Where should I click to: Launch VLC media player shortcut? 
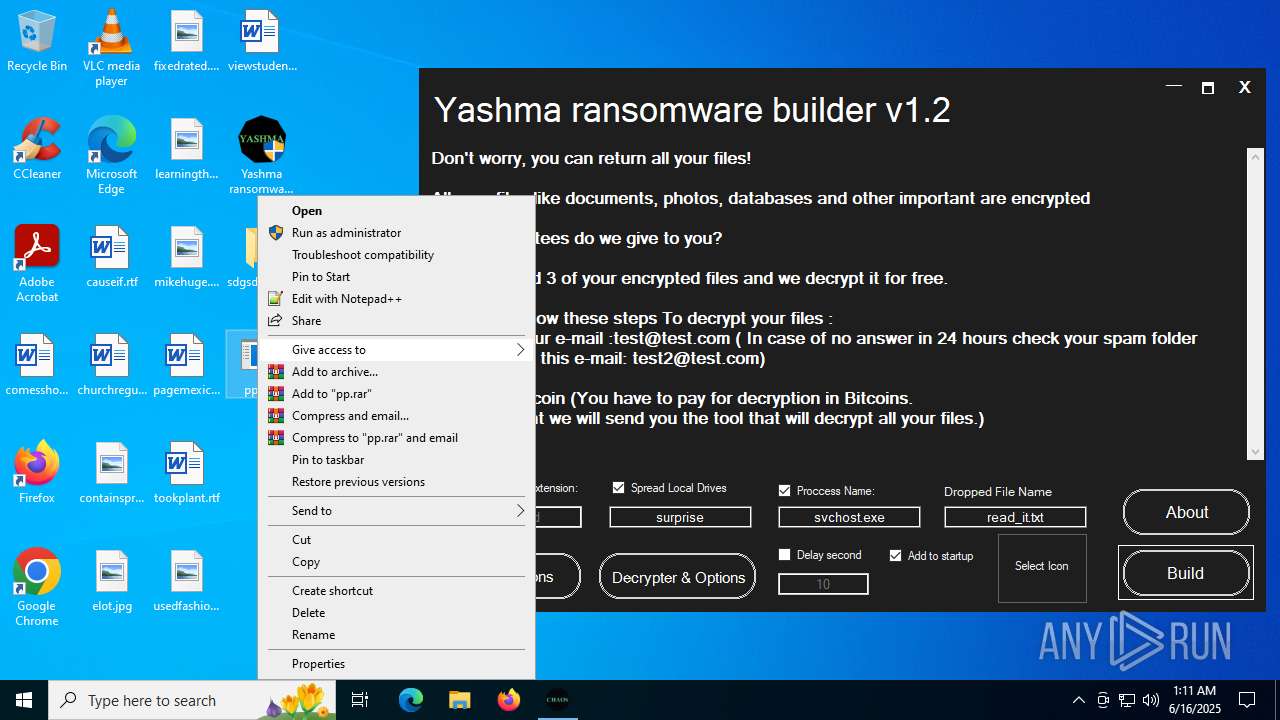(x=111, y=48)
